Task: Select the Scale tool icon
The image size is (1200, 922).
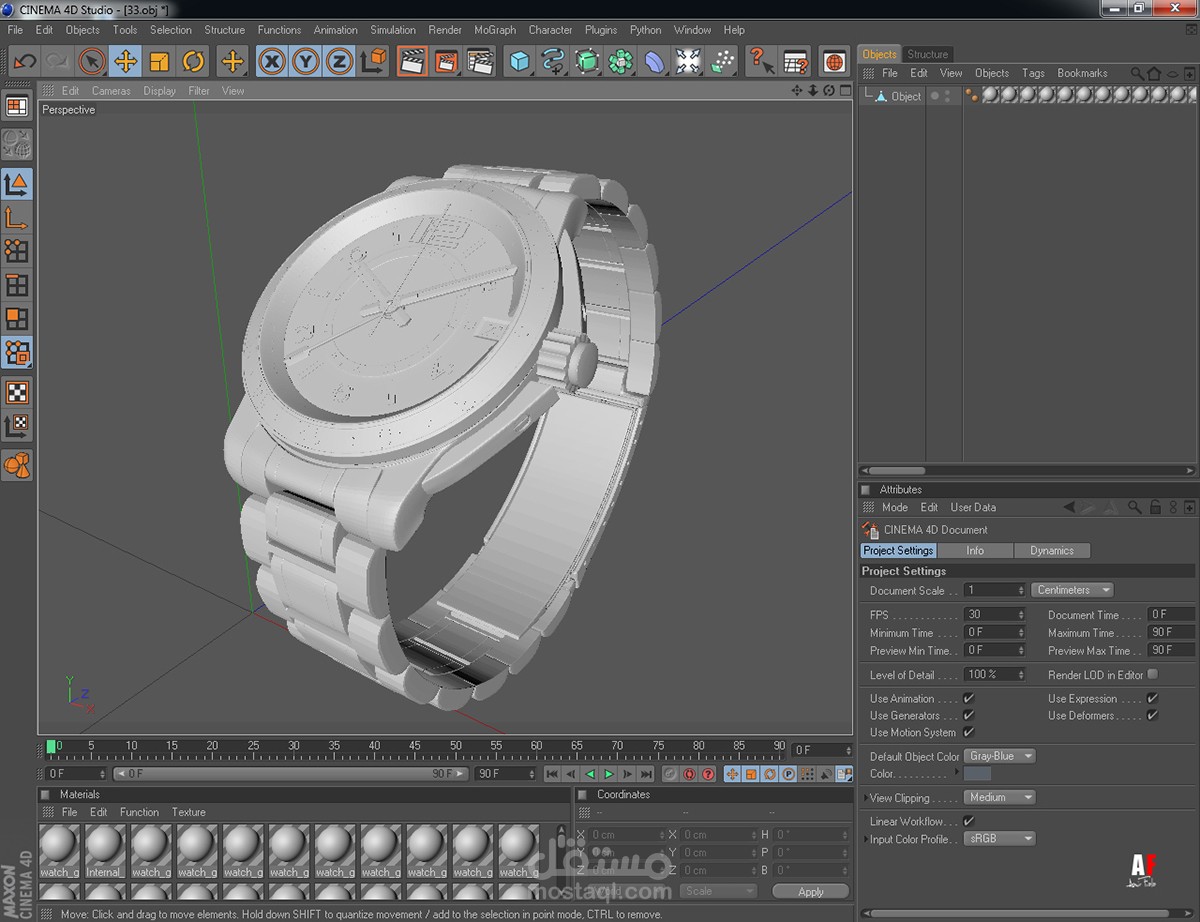Action: click(159, 62)
